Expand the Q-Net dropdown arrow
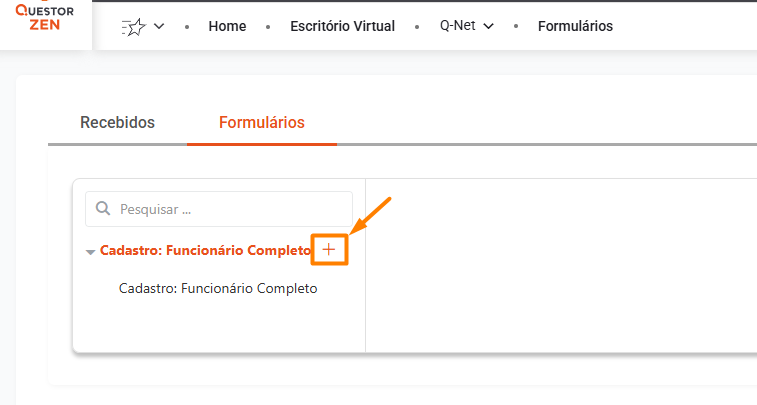Image resolution: width=757 pixels, height=405 pixels. (489, 27)
